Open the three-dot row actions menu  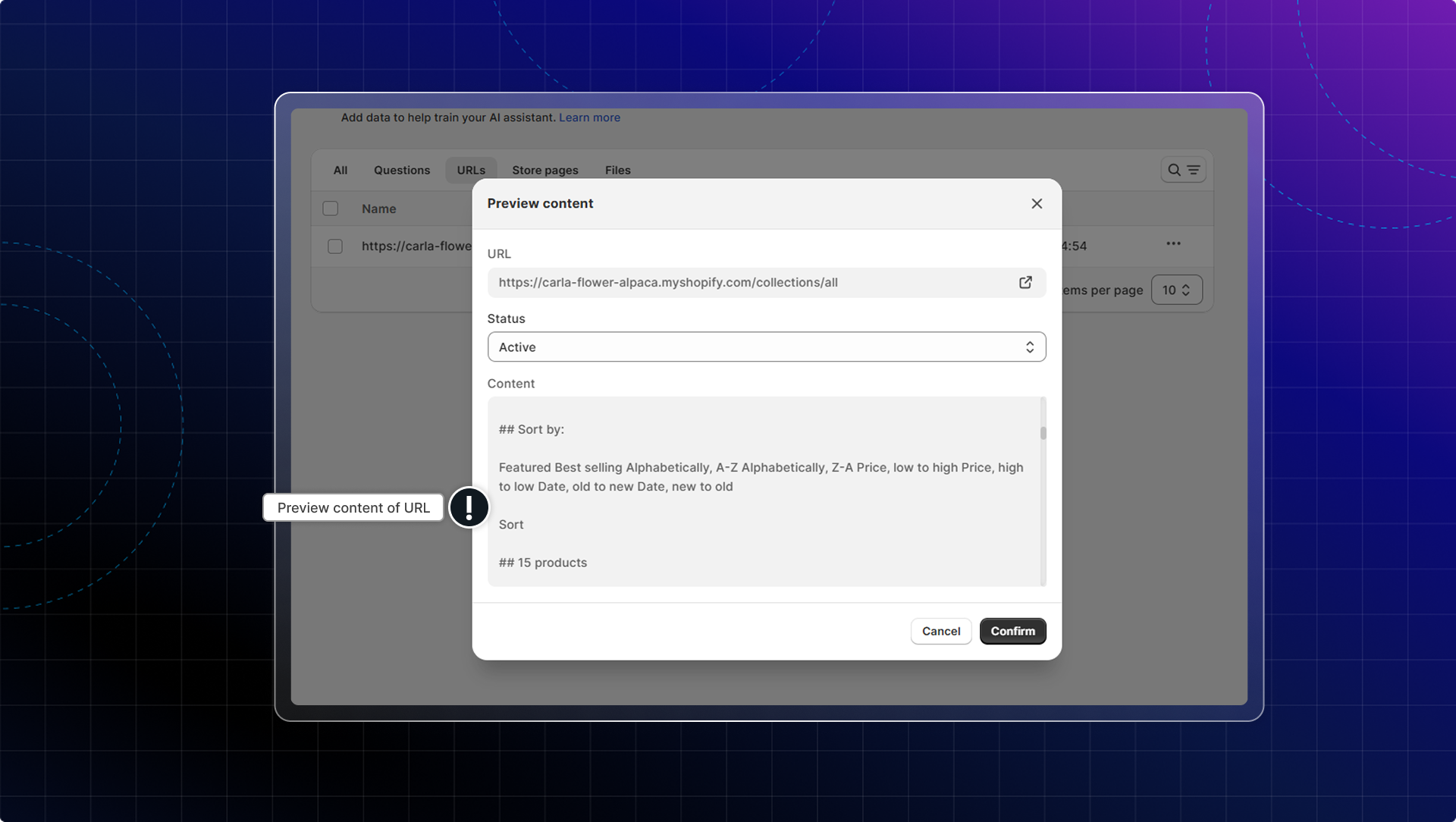(1173, 243)
